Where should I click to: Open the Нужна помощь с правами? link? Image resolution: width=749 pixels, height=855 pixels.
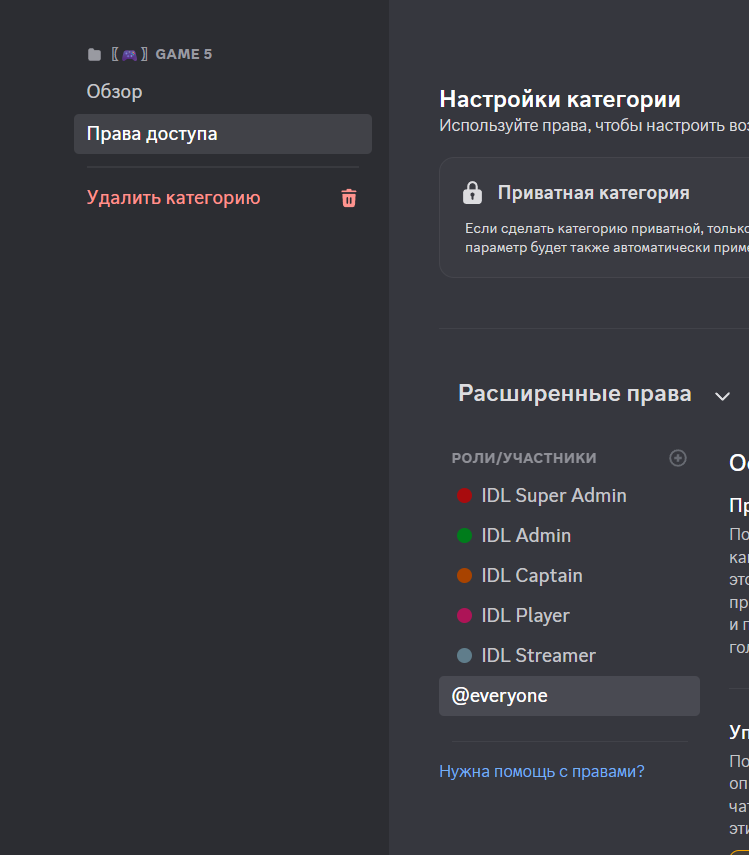pyautogui.click(x=541, y=772)
